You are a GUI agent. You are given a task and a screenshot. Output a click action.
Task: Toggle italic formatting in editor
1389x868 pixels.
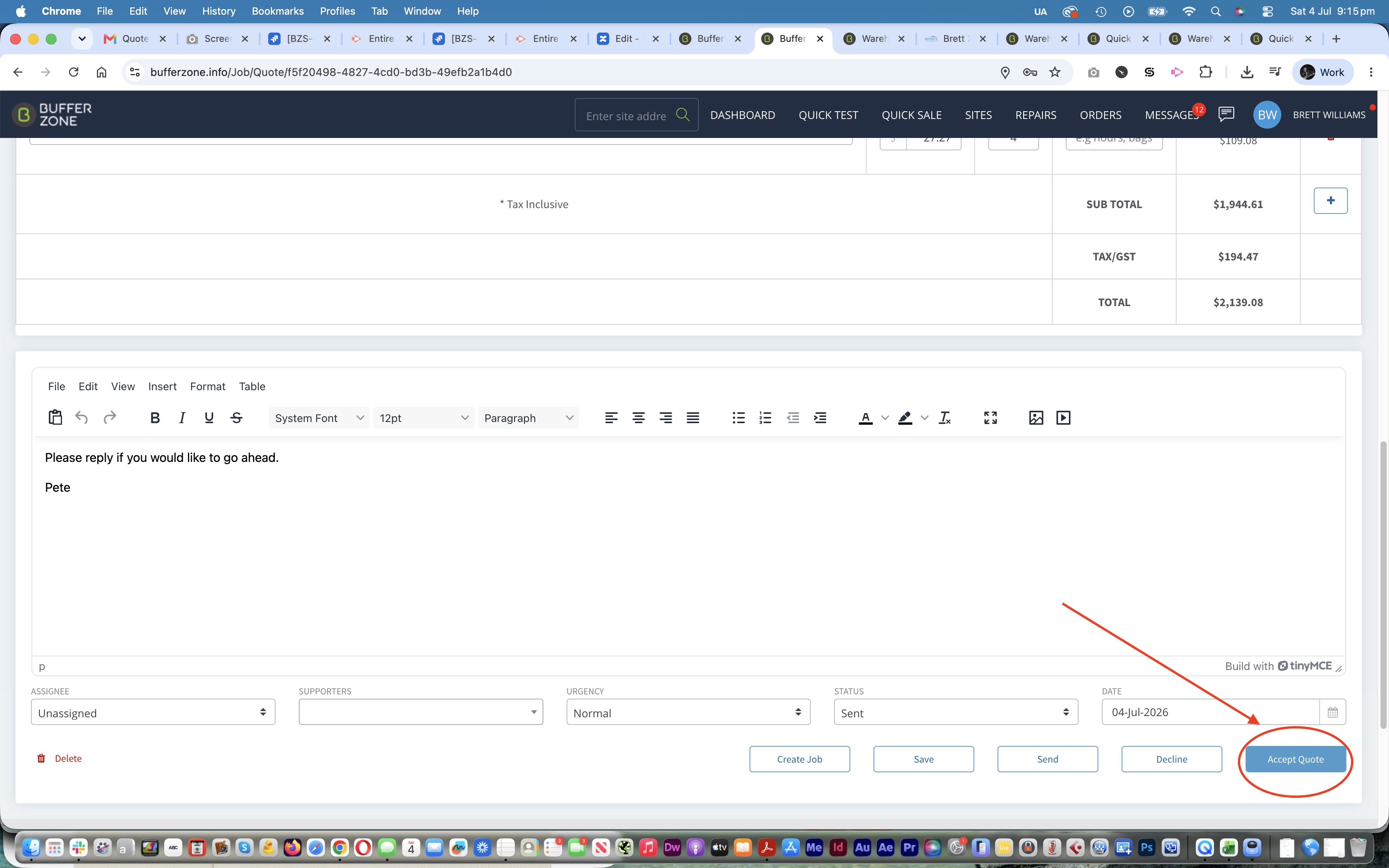(x=182, y=418)
